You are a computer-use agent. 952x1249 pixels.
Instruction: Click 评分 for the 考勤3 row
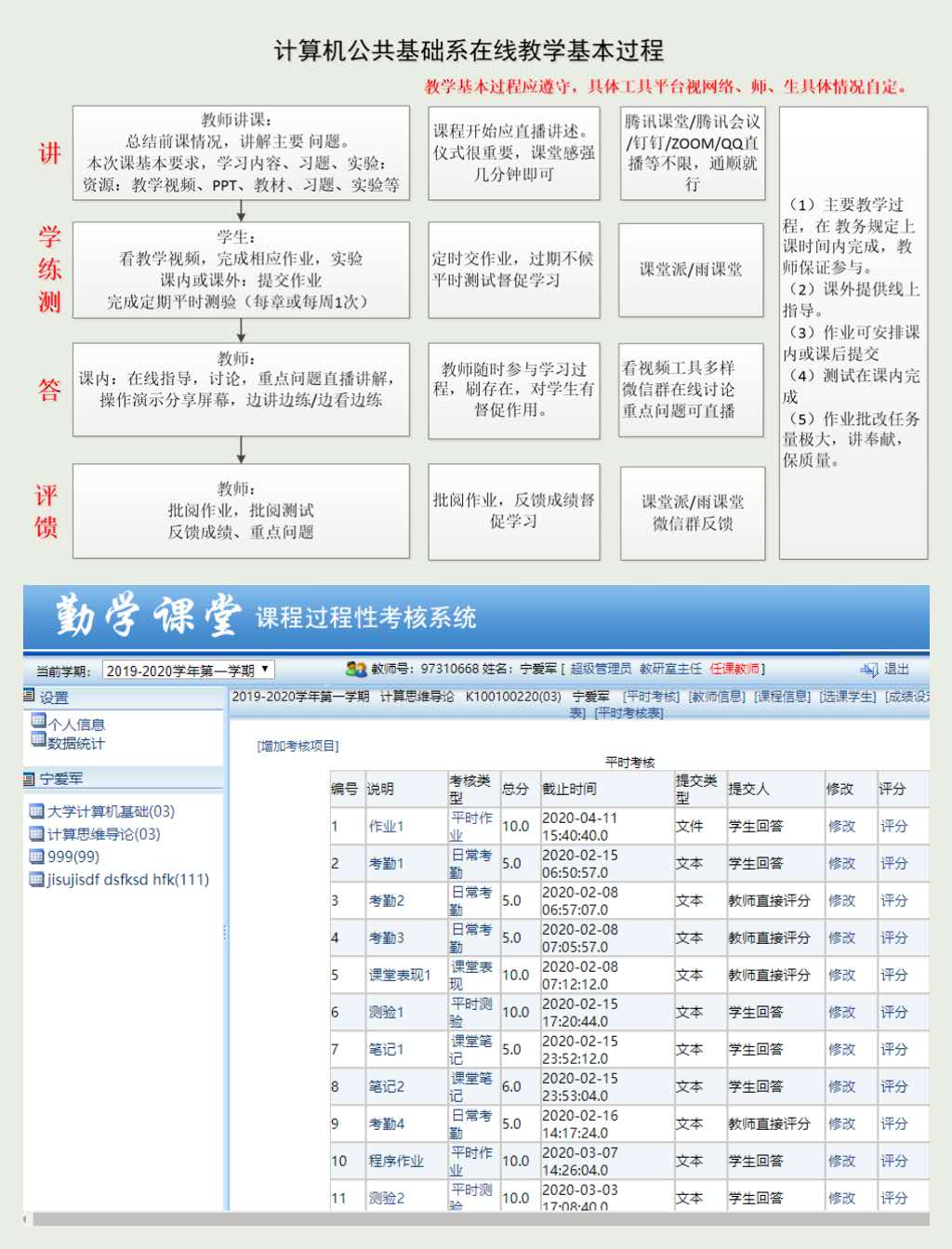tap(893, 937)
